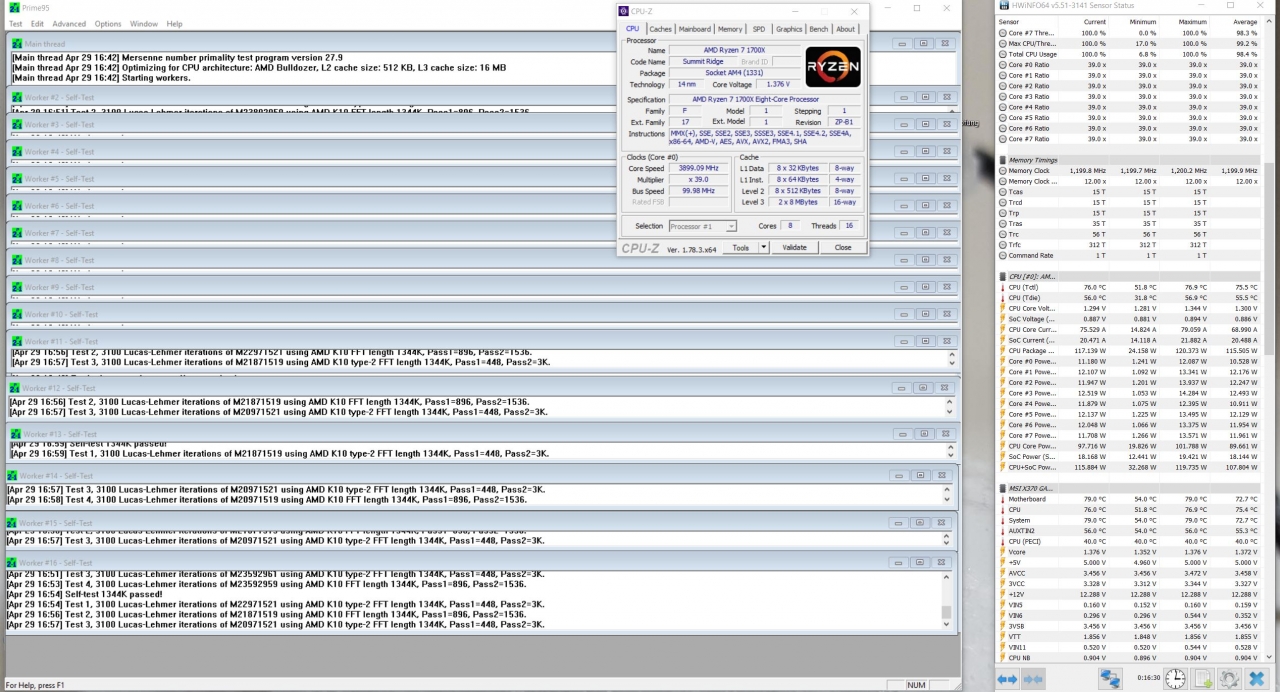
Task: Click the HWiNFO expand columns arrows icon
Action: (x=1007, y=679)
